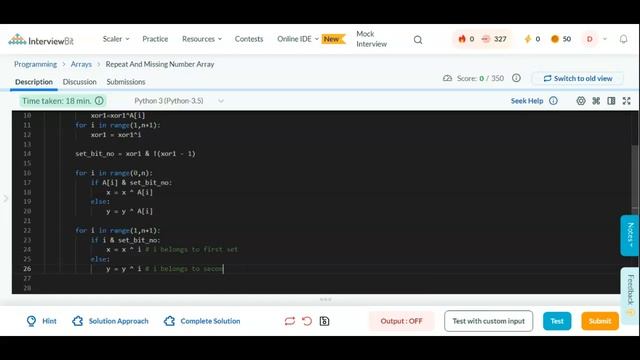Click the New badge
This screenshot has height=360, width=640.
(333, 39)
